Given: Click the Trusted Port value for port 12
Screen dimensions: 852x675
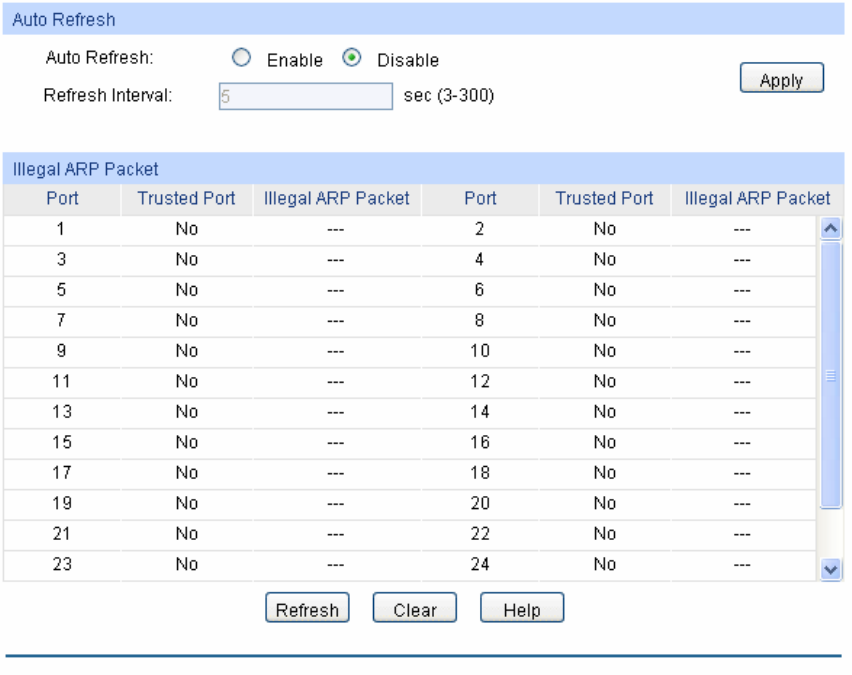Looking at the screenshot, I should 604,381.
